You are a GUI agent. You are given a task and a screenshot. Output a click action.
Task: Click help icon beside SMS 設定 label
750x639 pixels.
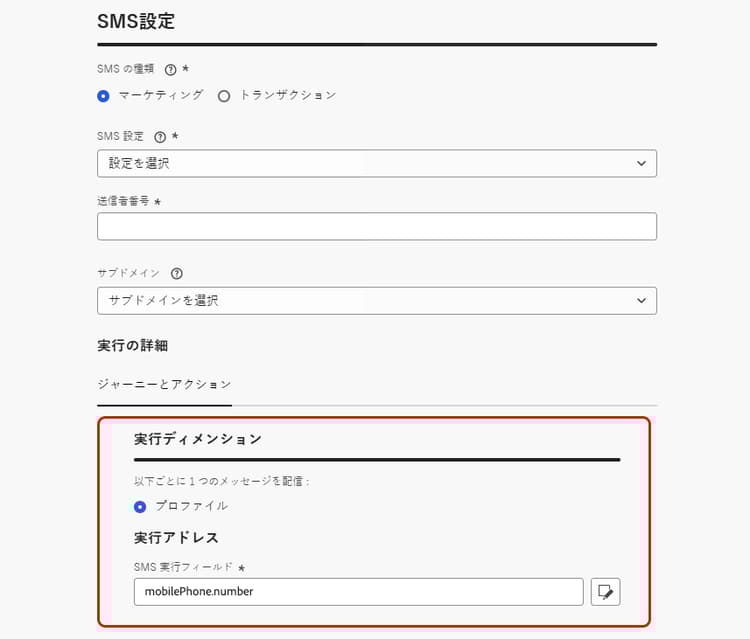(x=160, y=137)
